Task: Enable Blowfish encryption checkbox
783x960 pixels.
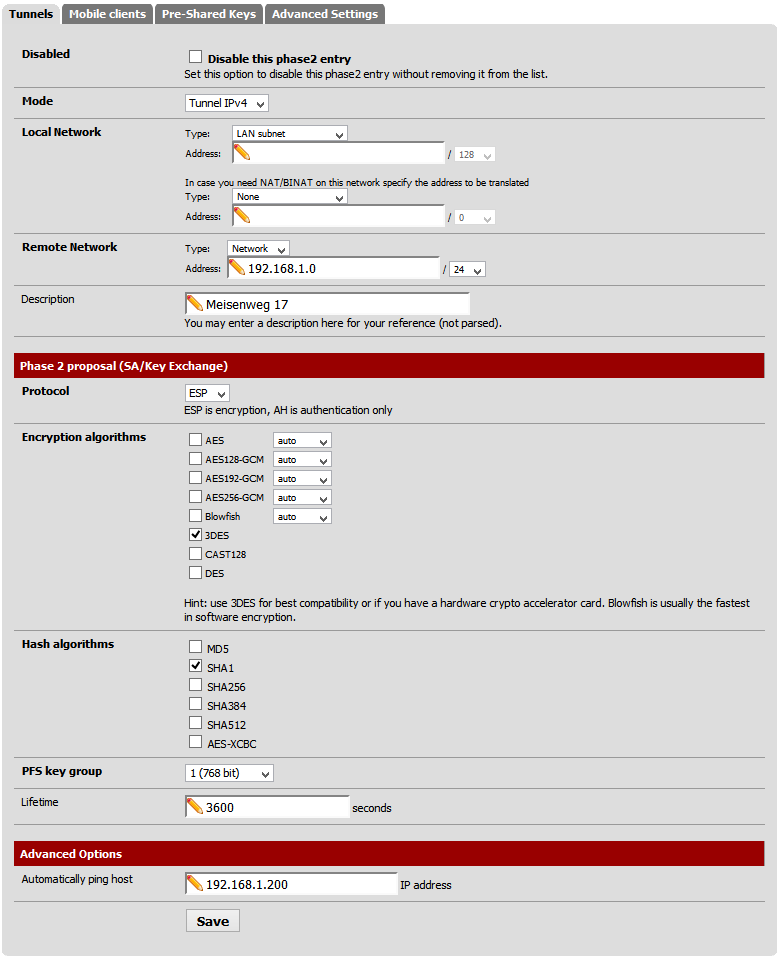Action: click(x=196, y=516)
